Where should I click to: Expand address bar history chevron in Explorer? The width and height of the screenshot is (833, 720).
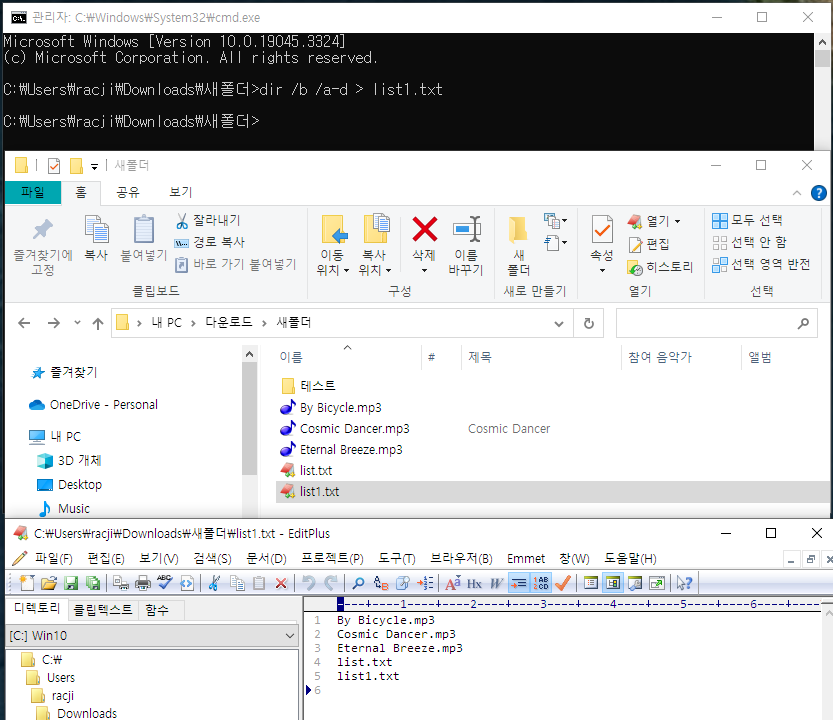click(x=559, y=323)
